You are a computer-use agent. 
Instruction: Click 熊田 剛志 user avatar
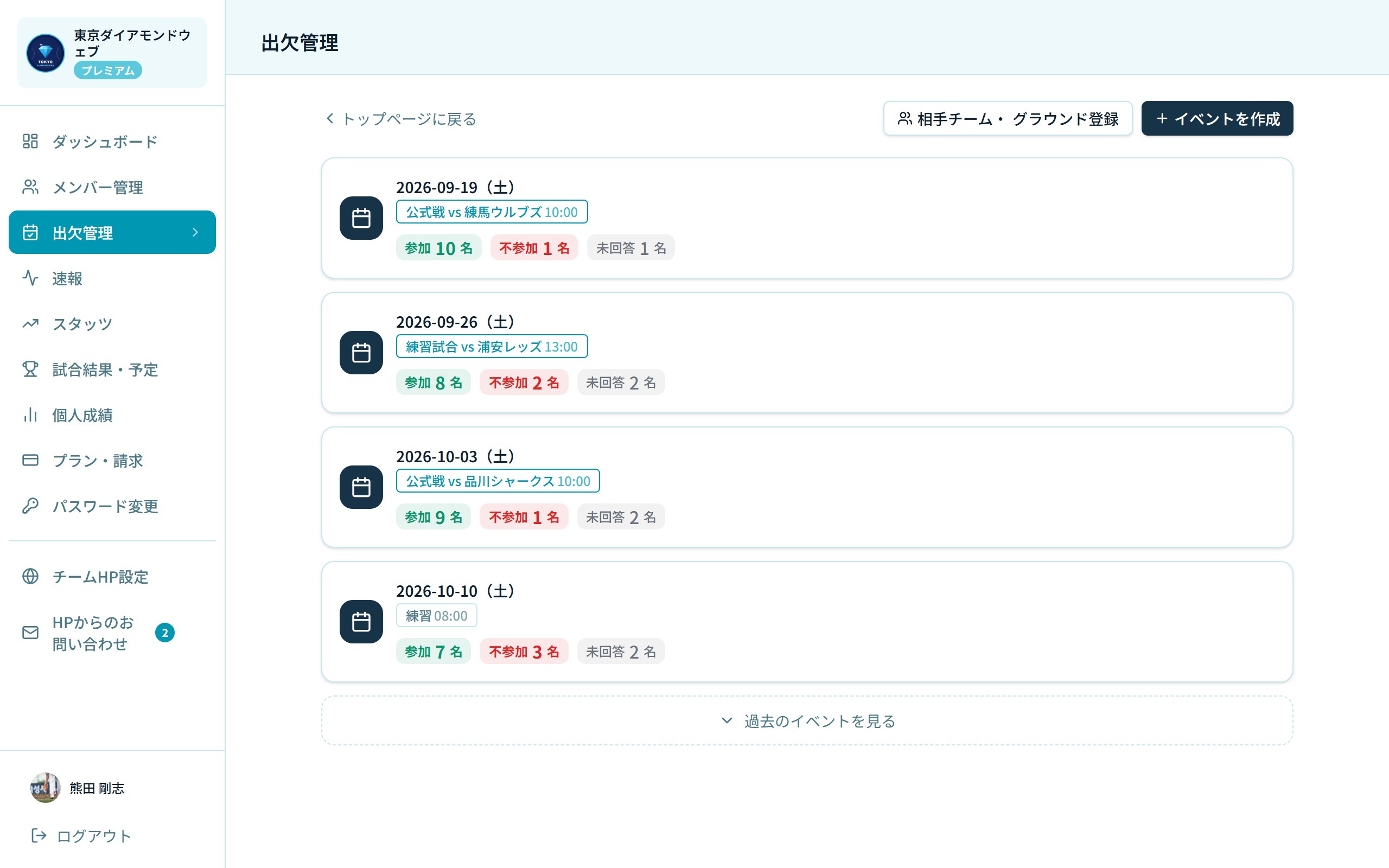46,788
